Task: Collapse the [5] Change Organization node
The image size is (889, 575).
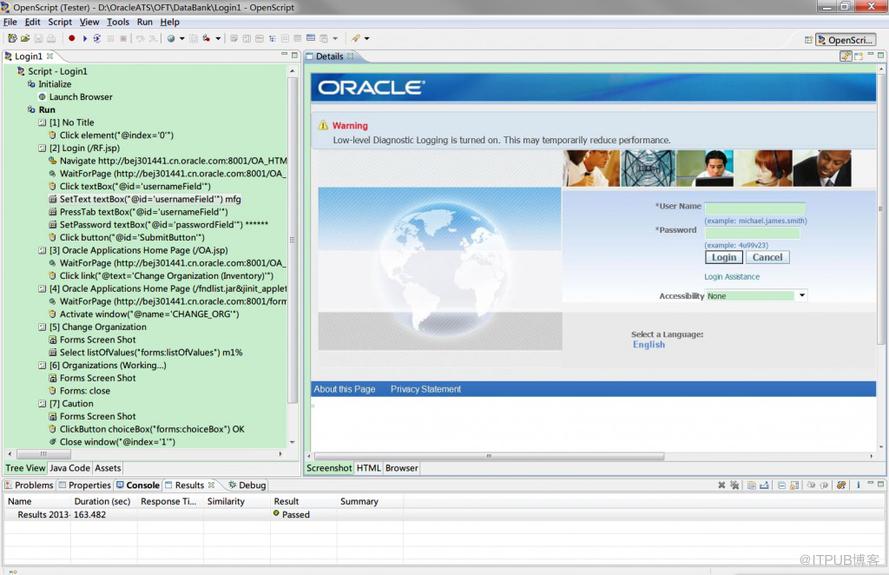Action: tap(42, 327)
